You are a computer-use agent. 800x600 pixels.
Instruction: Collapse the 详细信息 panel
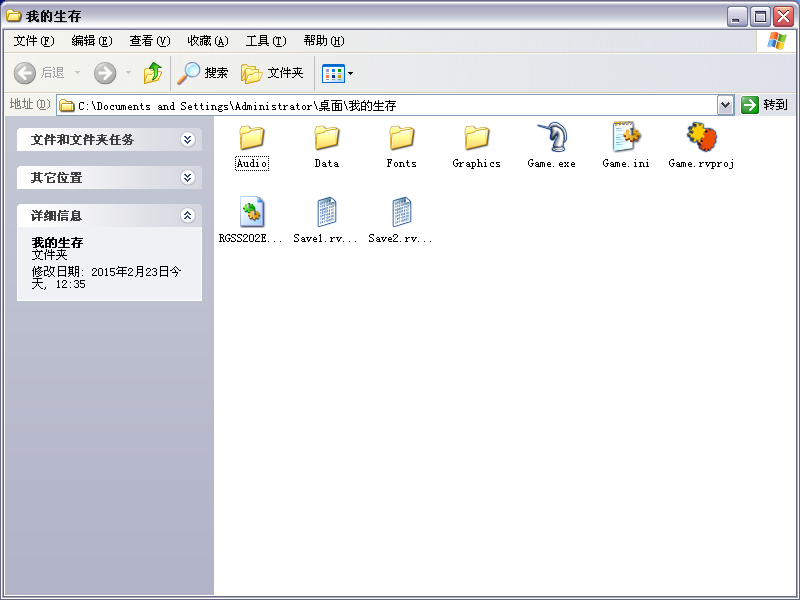188,215
